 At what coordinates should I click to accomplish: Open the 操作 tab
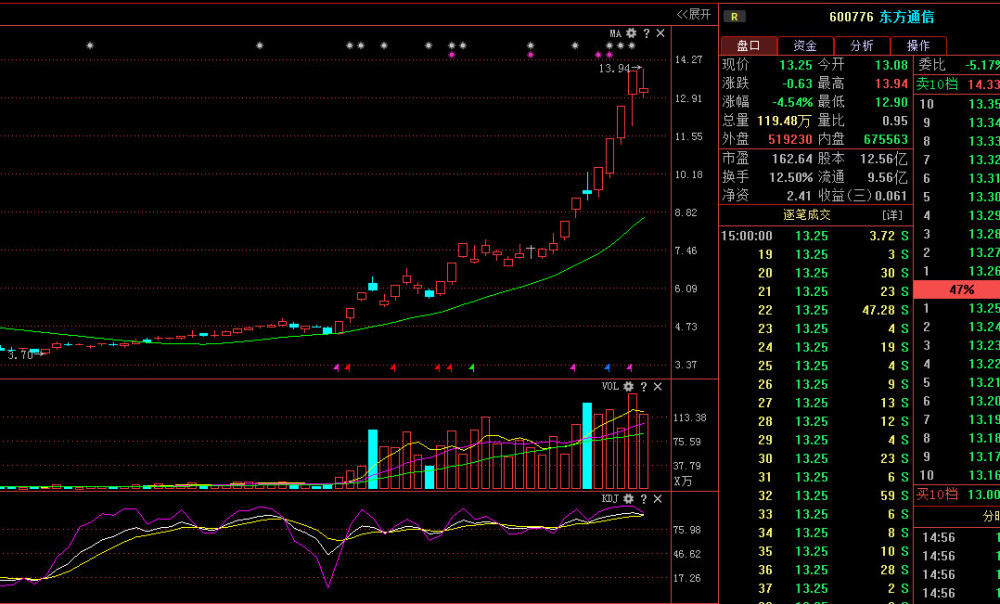918,45
